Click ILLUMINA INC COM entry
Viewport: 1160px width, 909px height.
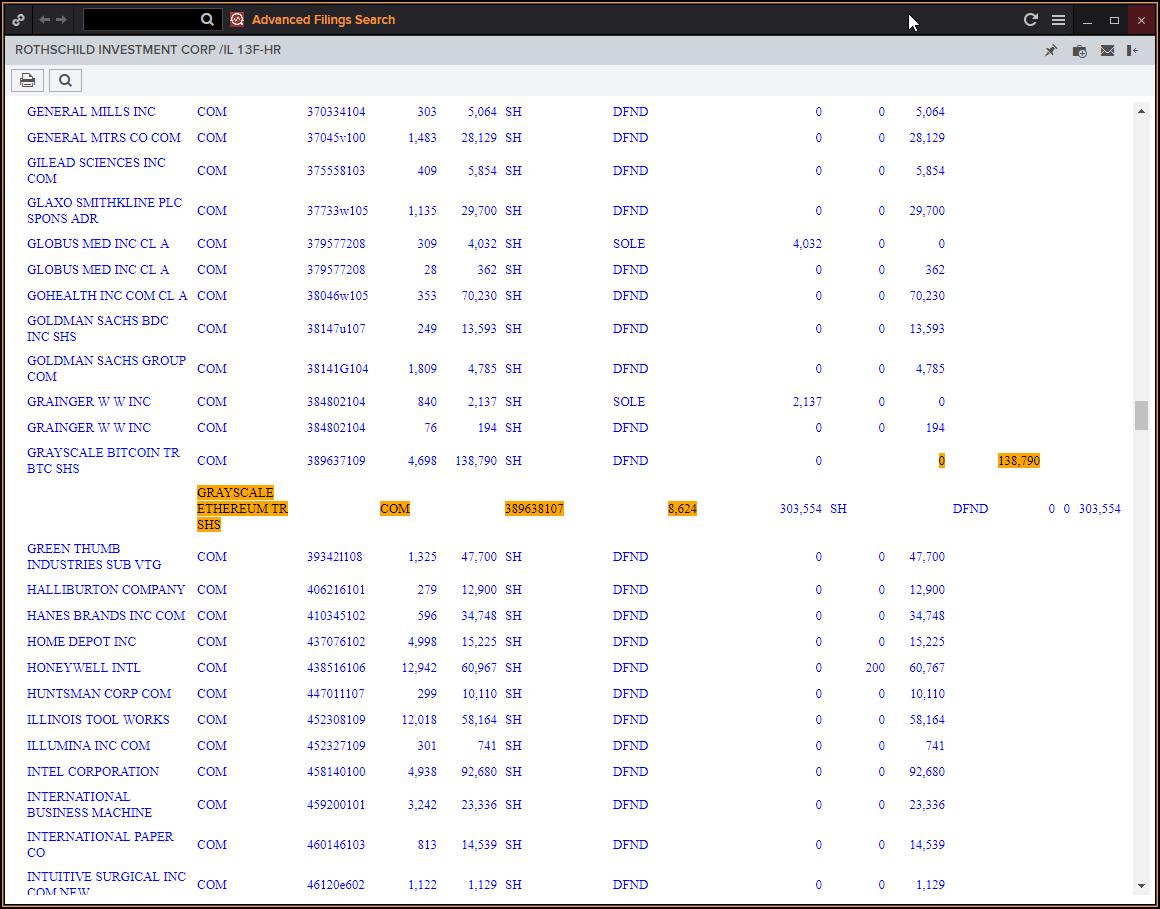(88, 746)
